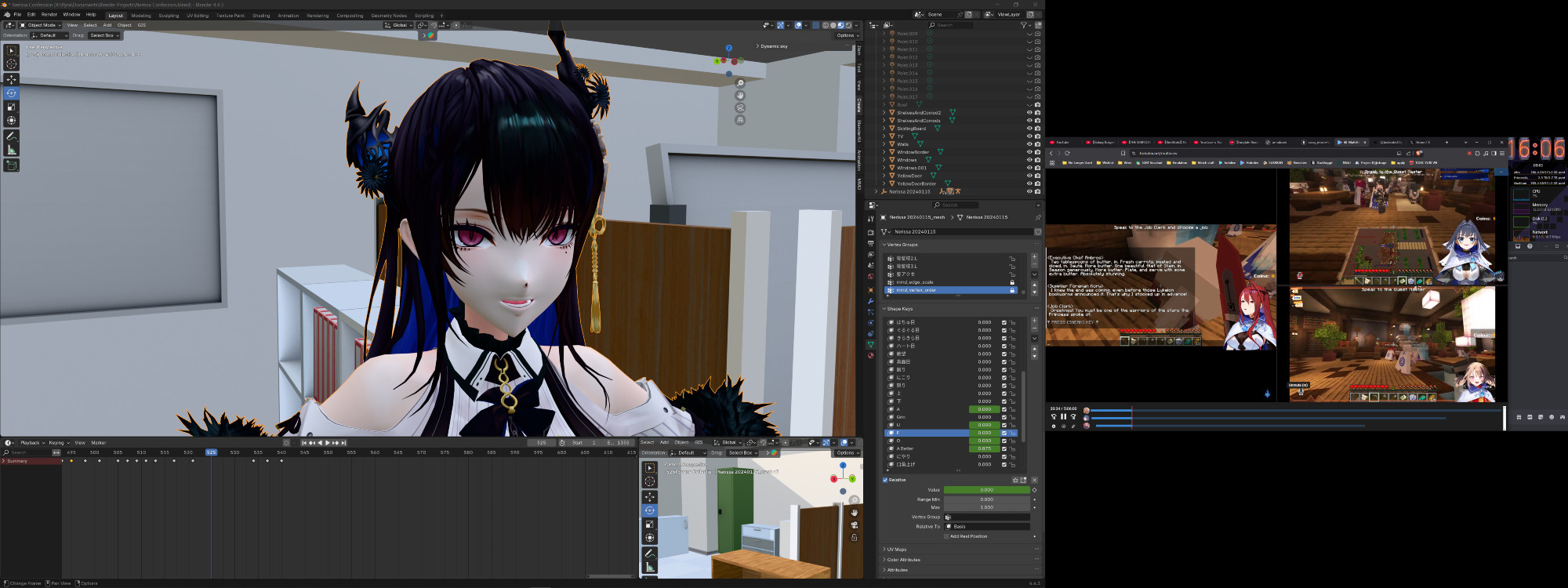Toggle the Windows.001 object's visibility eye
Image resolution: width=1568 pixels, height=588 pixels.
click(1029, 168)
